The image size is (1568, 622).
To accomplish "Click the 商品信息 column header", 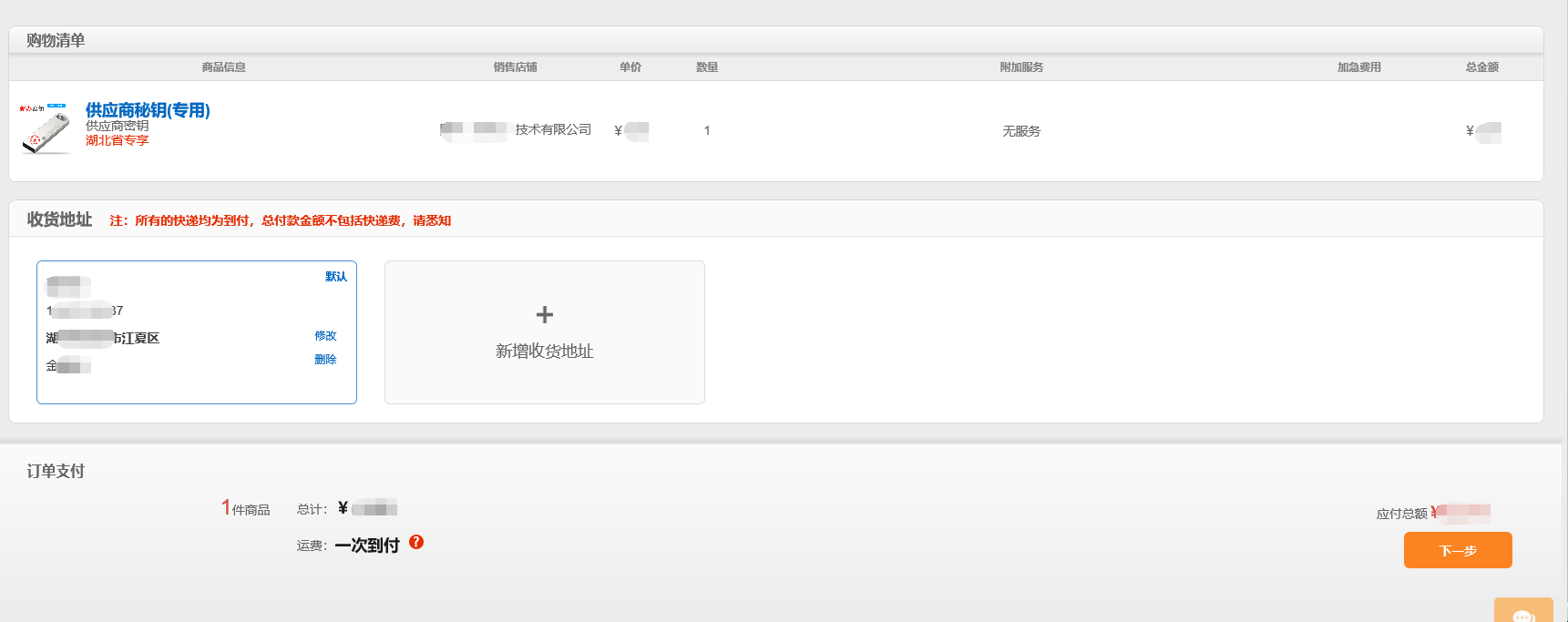I will (x=223, y=67).
